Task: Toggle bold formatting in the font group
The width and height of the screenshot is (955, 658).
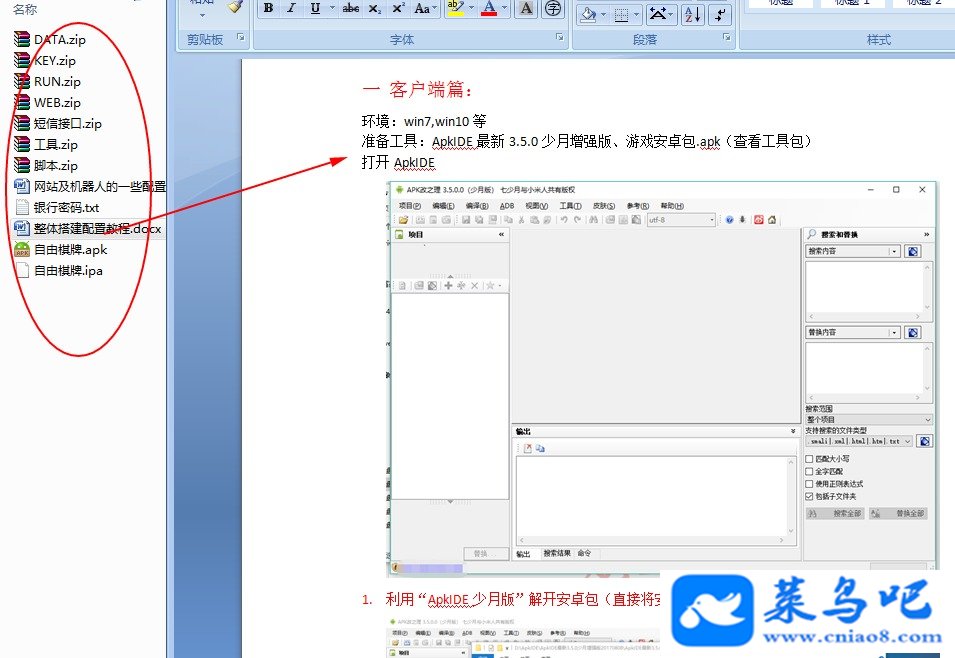Action: tap(269, 8)
